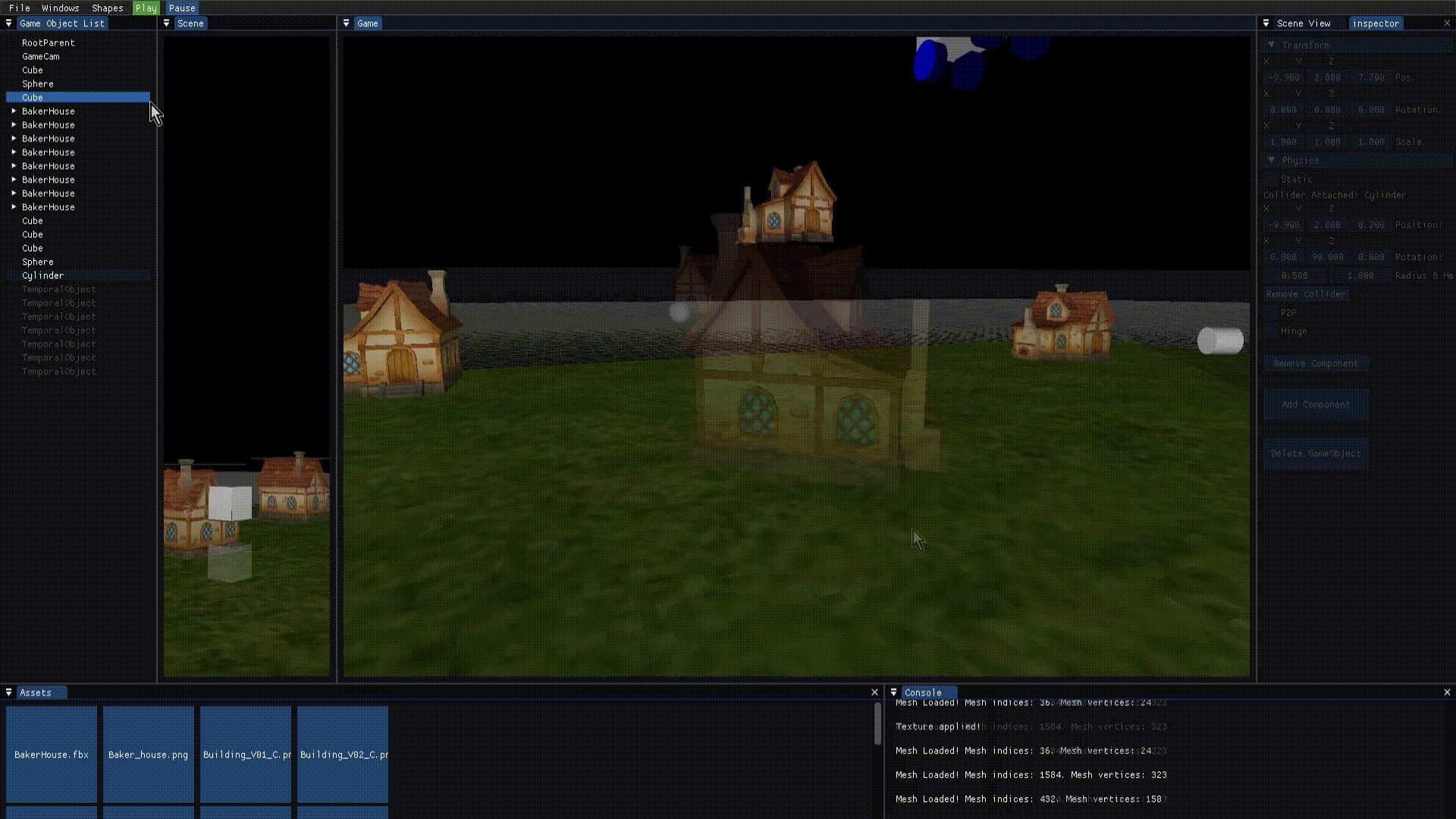Open the Game Object List panel menu icon
The width and height of the screenshot is (1456, 819).
pyautogui.click(x=8, y=23)
